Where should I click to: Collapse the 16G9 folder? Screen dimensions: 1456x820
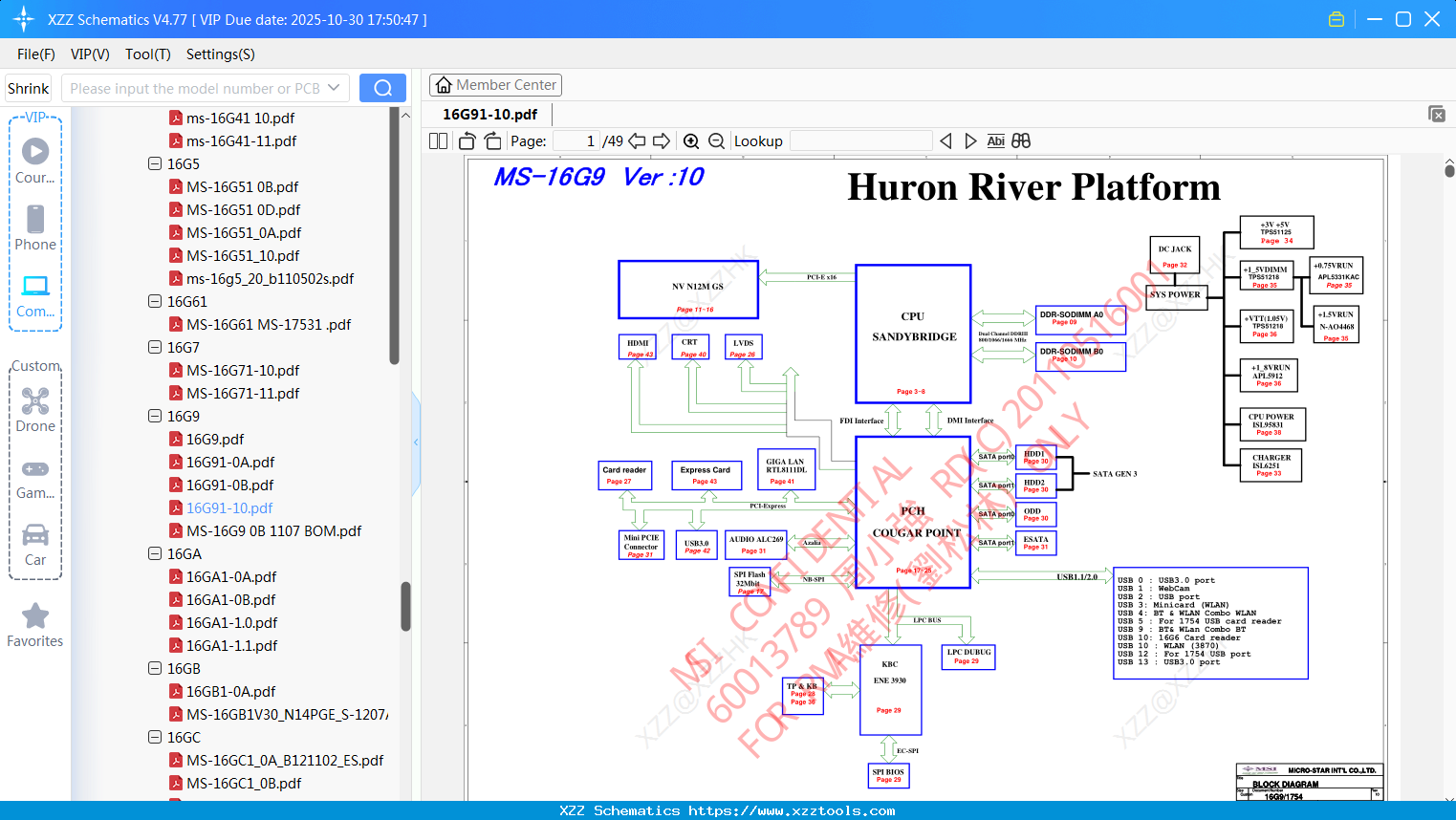tap(155, 416)
